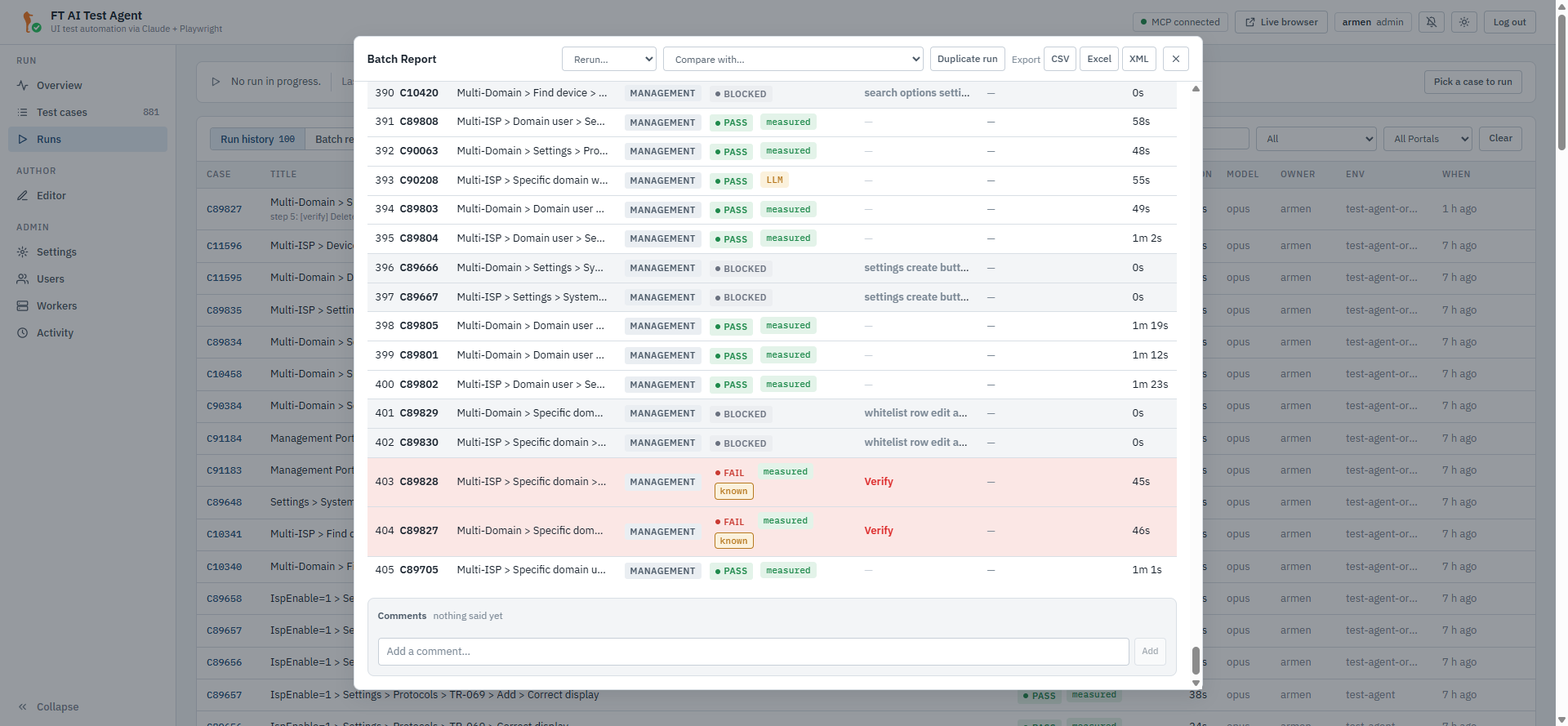The height and width of the screenshot is (726, 1568).
Task: Export report as CSV
Action: tap(1060, 59)
